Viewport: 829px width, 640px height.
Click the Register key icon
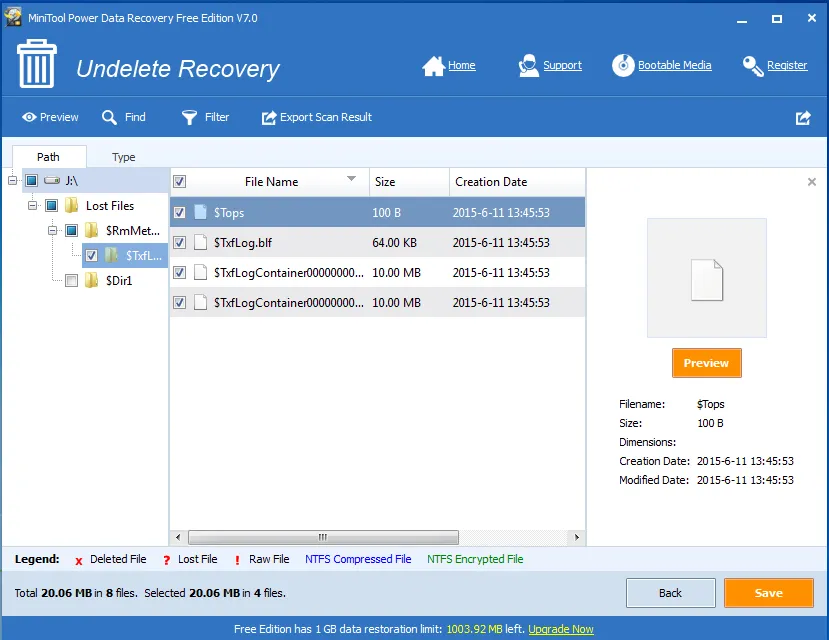[x=752, y=66]
